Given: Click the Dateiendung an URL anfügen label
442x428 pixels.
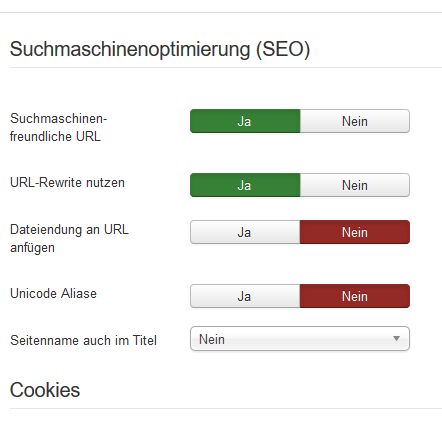Looking at the screenshot, I should point(69,239).
